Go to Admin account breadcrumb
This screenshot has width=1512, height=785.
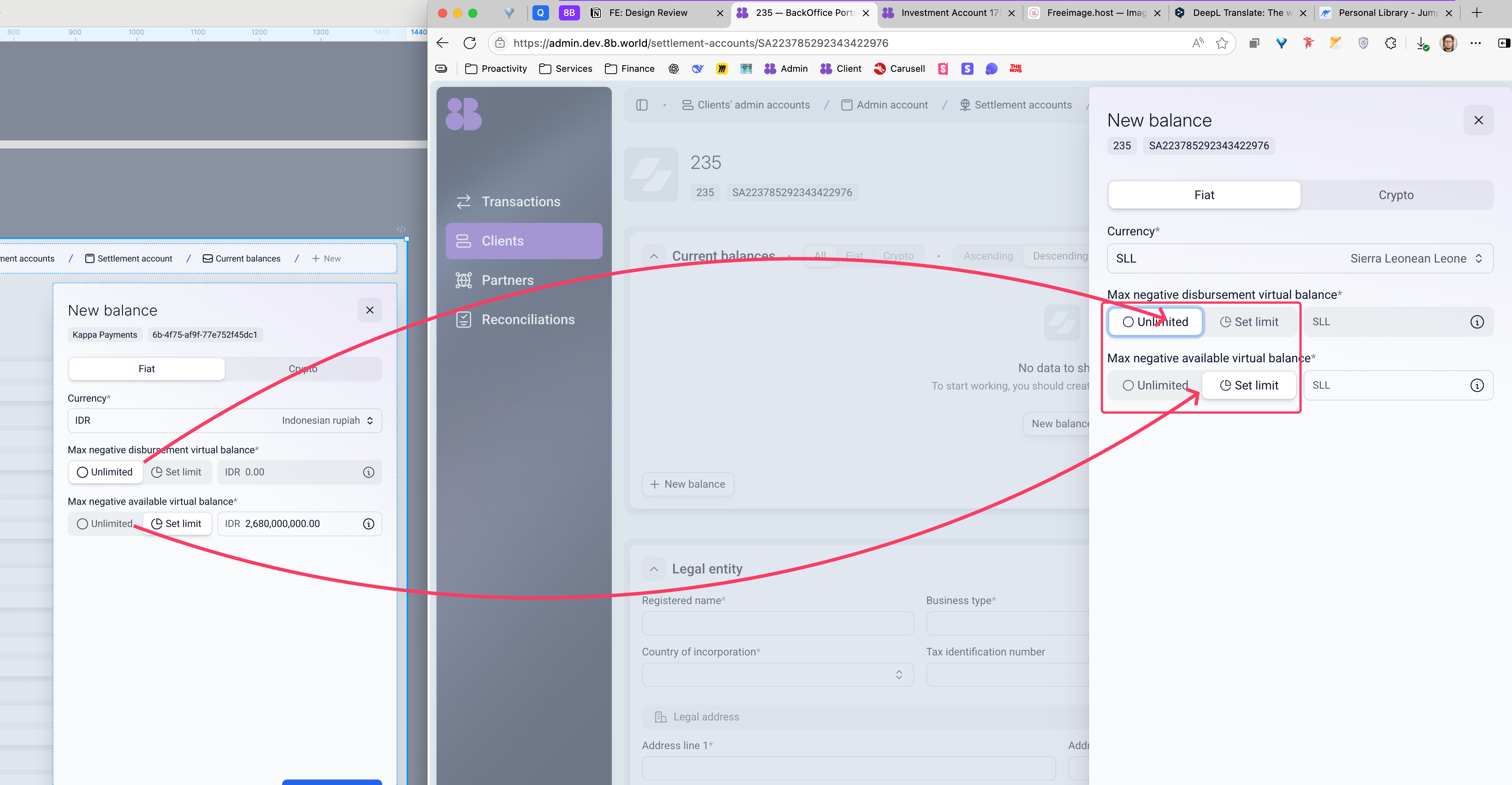[x=884, y=105]
